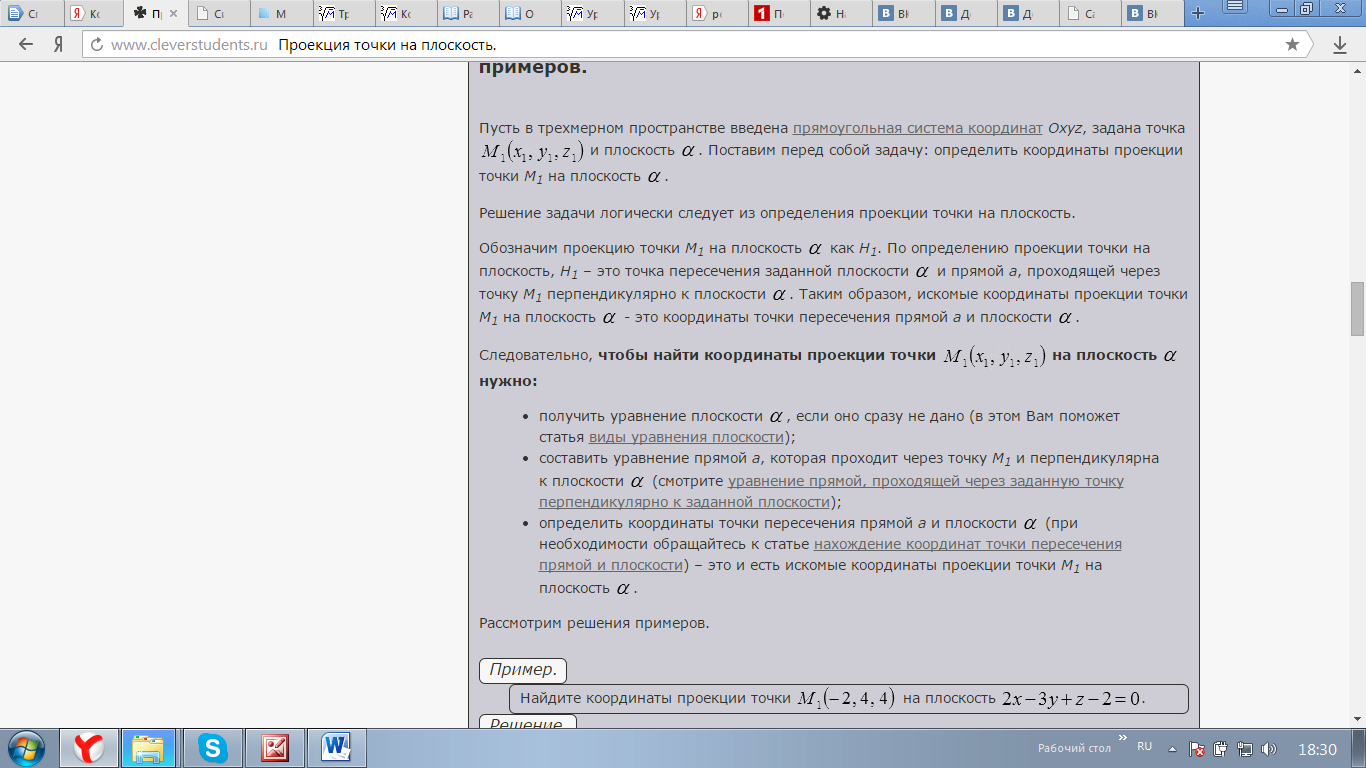Viewport: 1366px width, 768px height.
Task: Click sentence starting Решение задачи логически следует
Action: [777, 213]
